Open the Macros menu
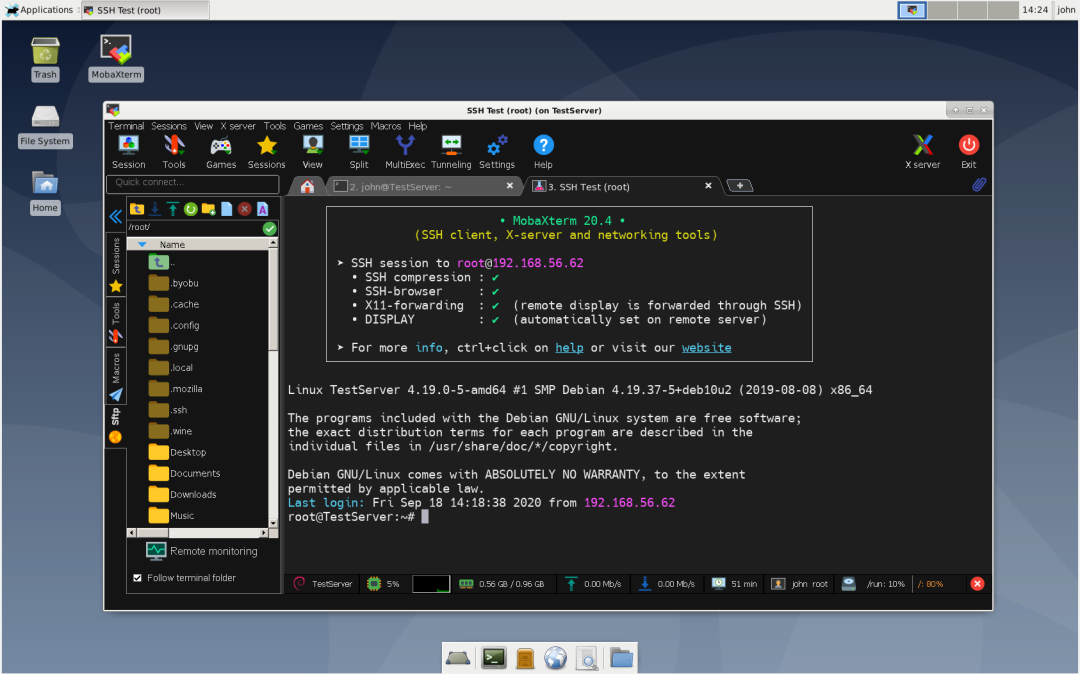Screen dimensions: 1080x674 click(385, 126)
